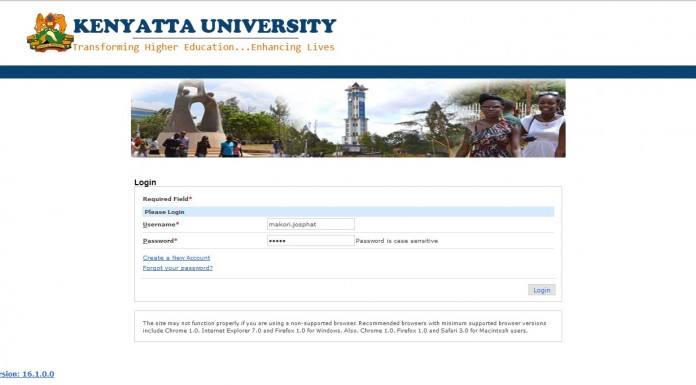
Task: Click the Username label
Action: (161, 224)
